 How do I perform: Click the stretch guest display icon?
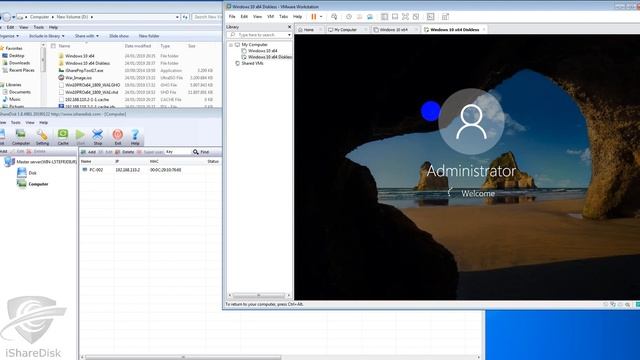445,17
